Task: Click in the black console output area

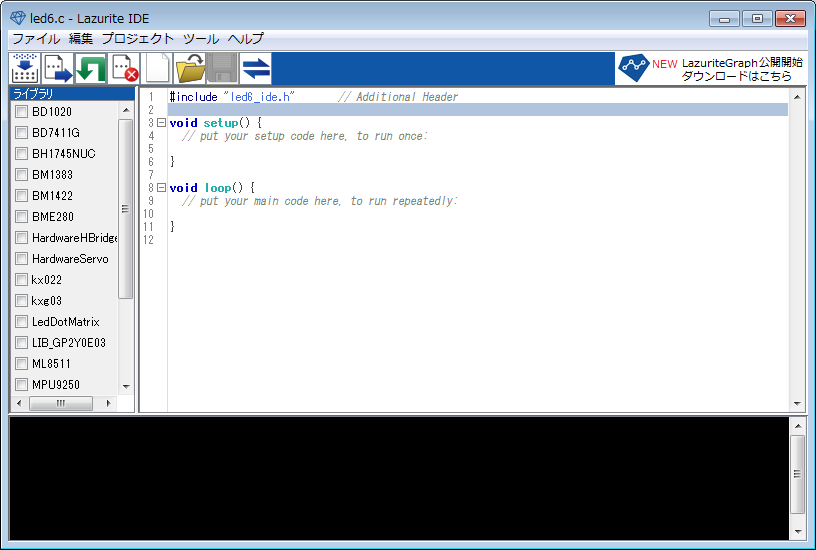Action: click(399, 478)
